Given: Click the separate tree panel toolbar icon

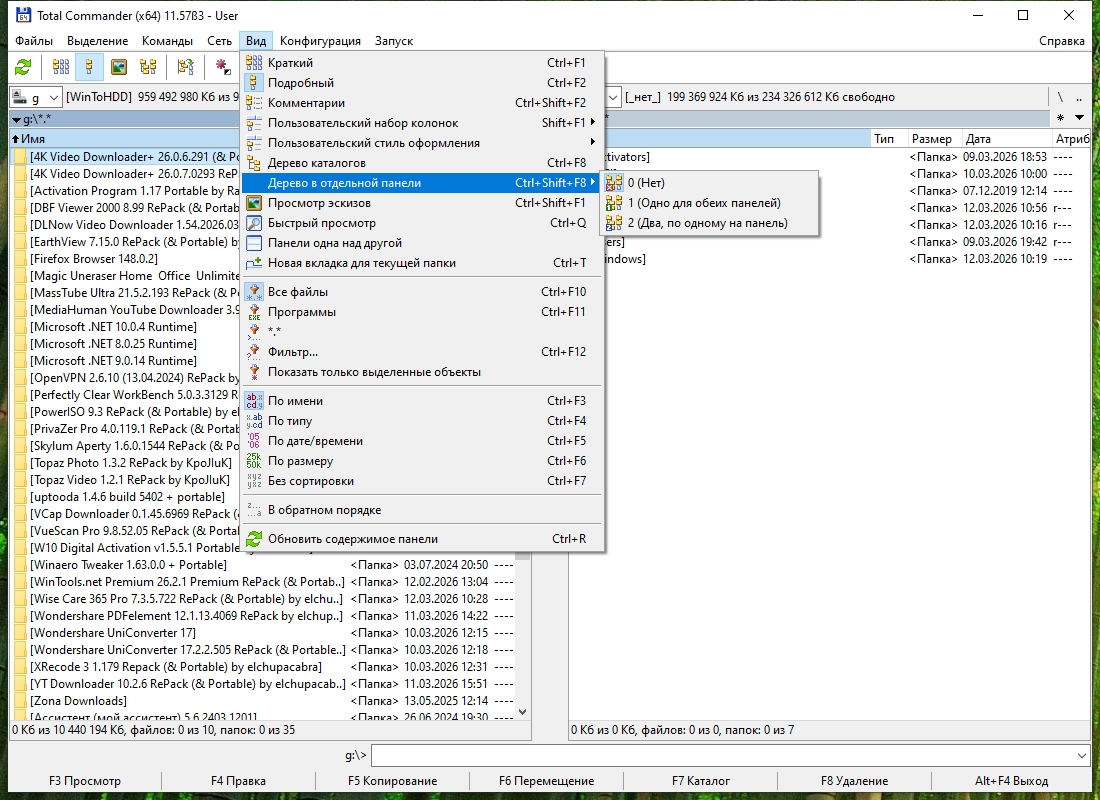Looking at the screenshot, I should point(185,67).
